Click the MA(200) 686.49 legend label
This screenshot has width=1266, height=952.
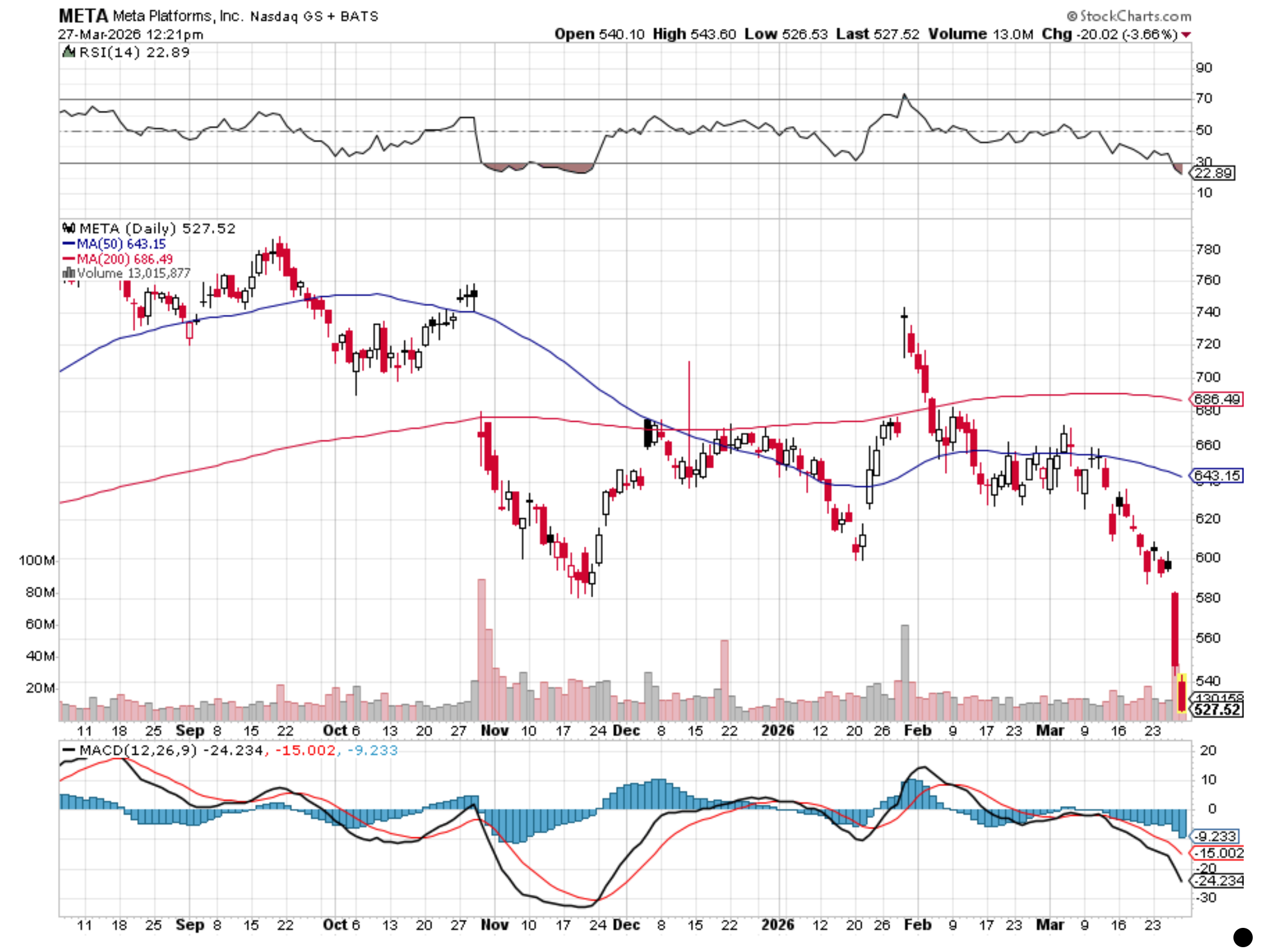pos(124,259)
